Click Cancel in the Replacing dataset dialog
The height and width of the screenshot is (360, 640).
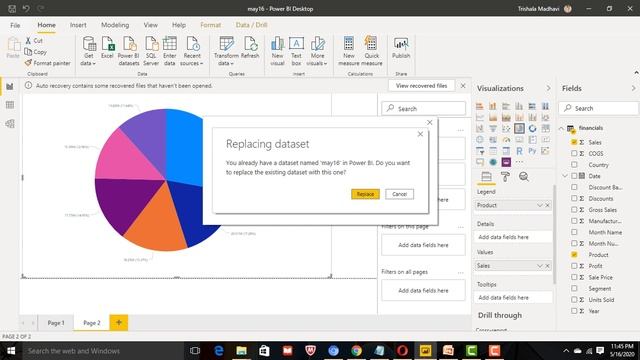tap(400, 194)
